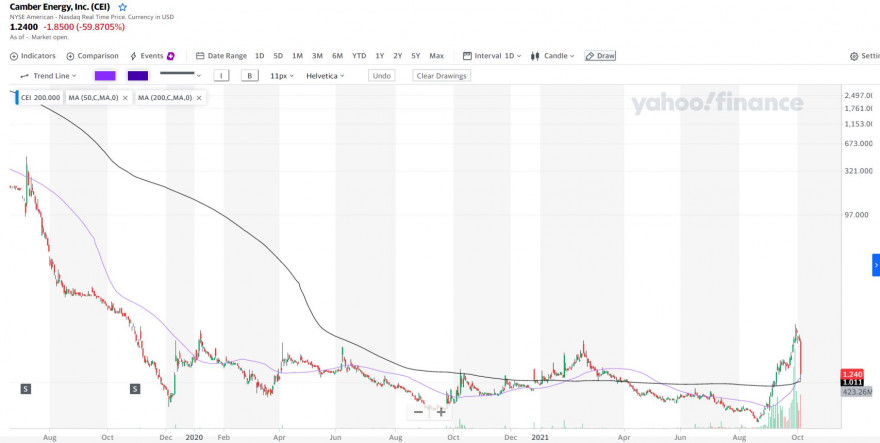Toggle italic text with I button
The image size is (880, 443).
coord(221,76)
